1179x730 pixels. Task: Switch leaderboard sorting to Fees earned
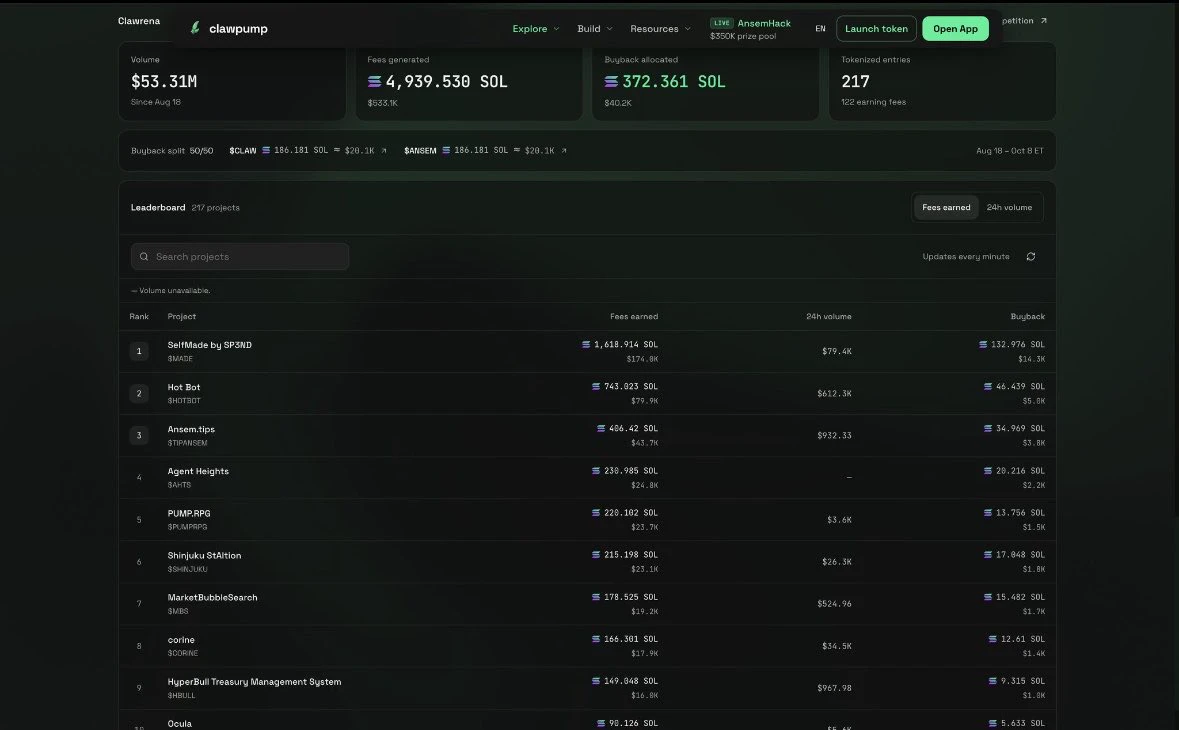(946, 207)
